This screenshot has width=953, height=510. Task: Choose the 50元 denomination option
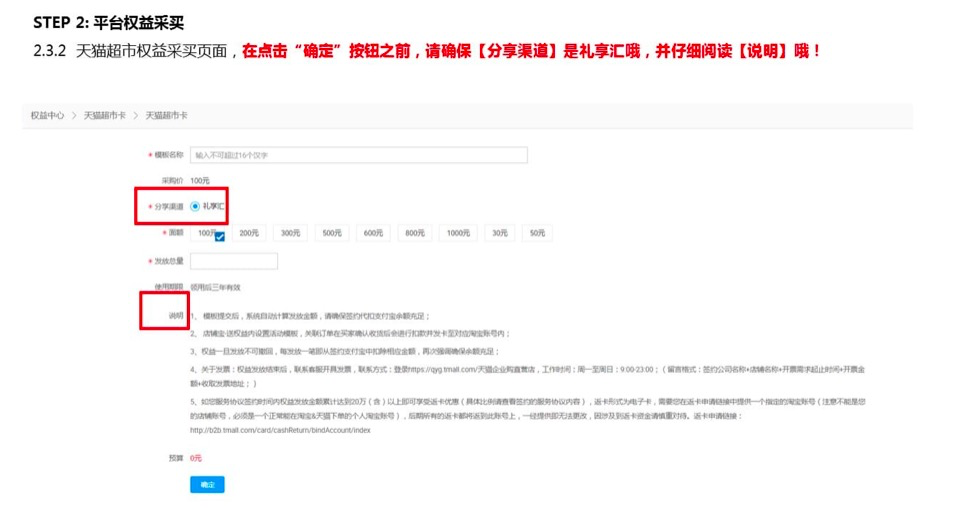(x=537, y=233)
